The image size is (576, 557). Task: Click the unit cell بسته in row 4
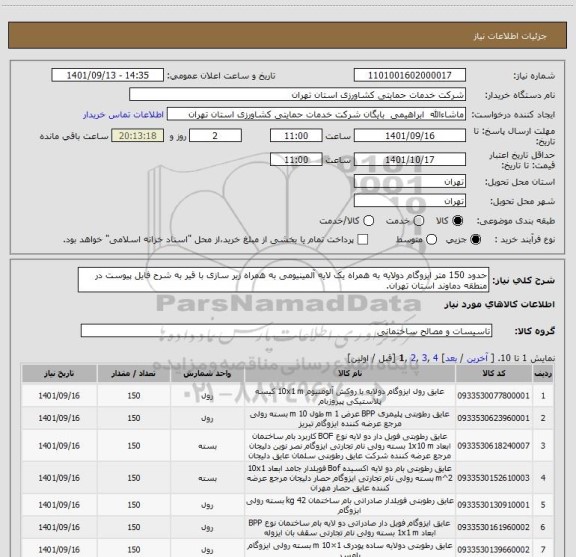(x=207, y=478)
